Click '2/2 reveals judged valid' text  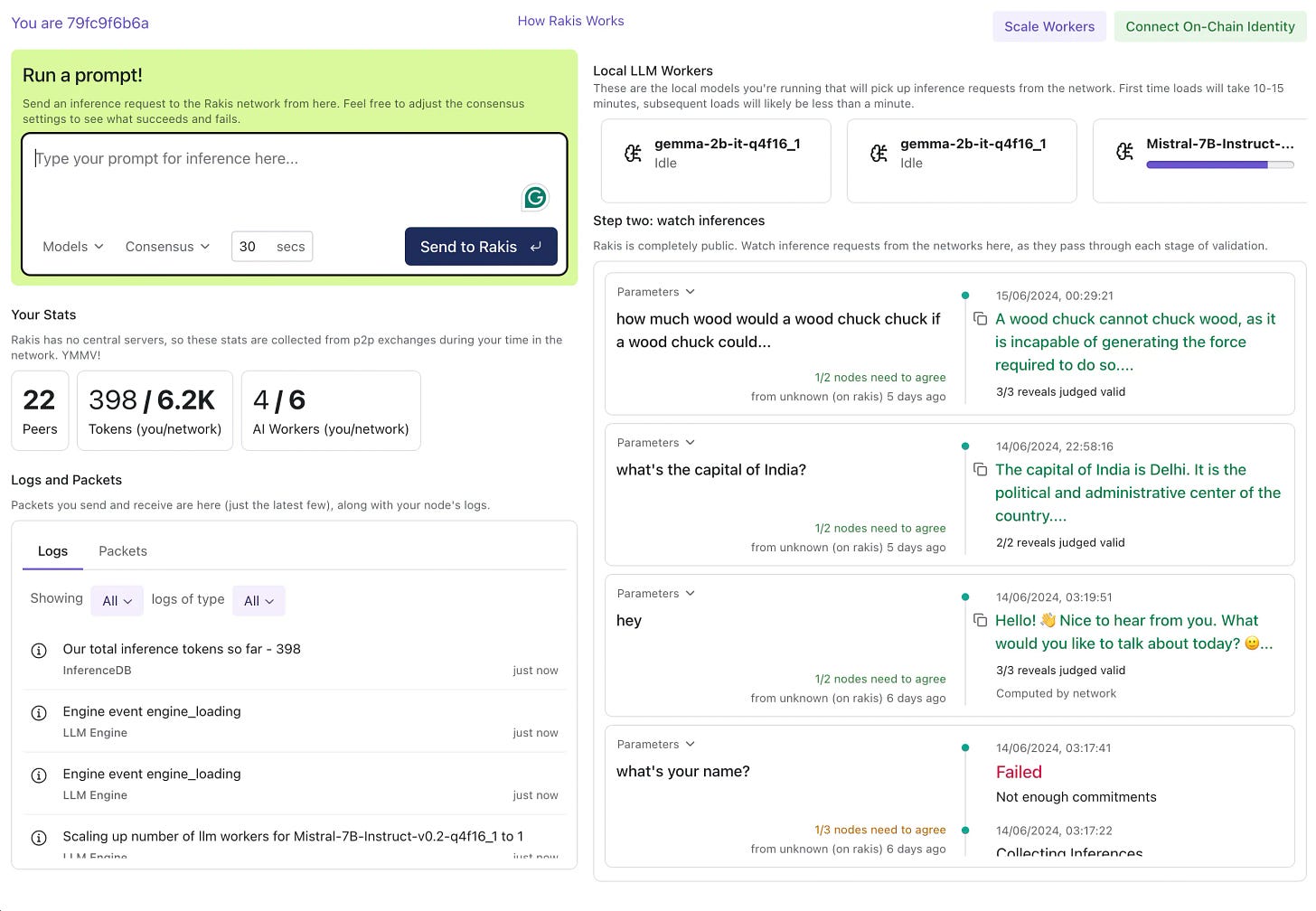coord(1060,543)
